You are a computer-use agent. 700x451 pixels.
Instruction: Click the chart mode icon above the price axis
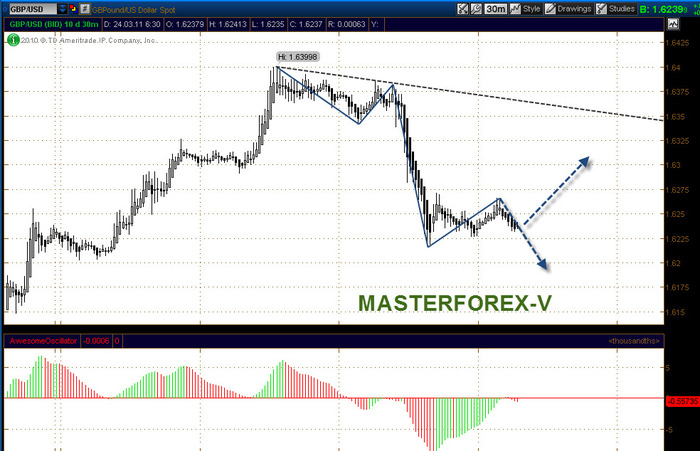coord(673,24)
